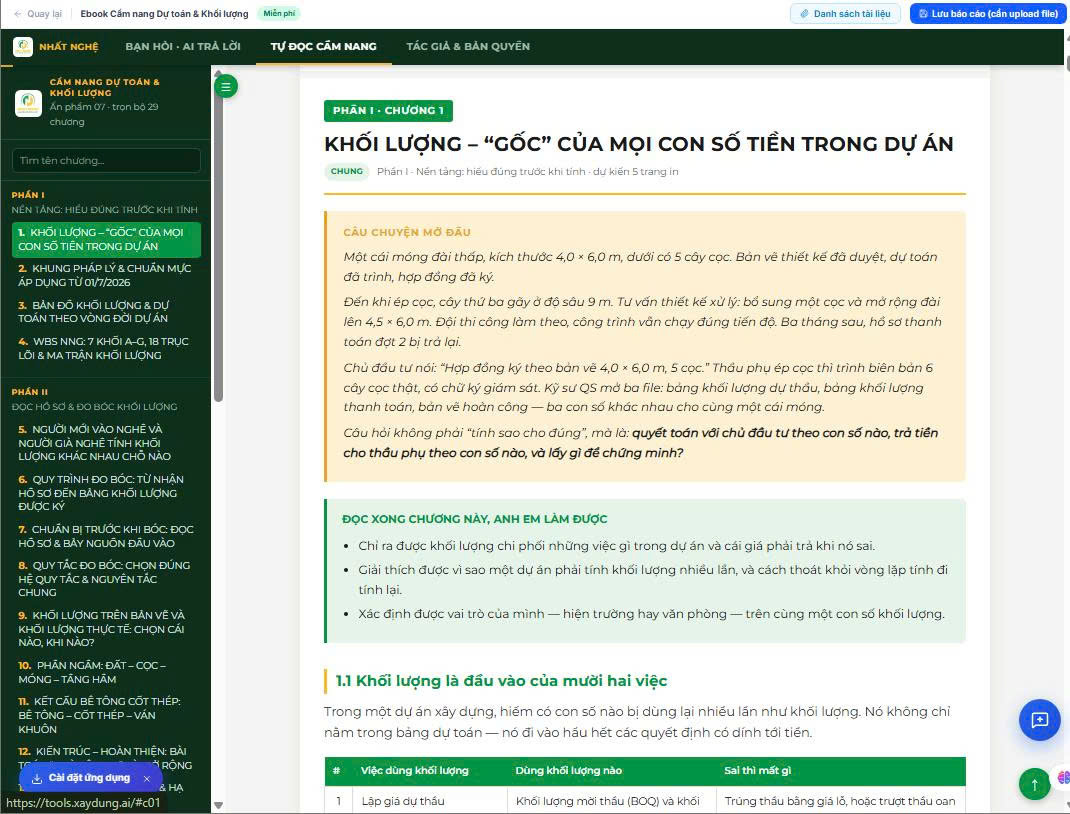Click ĐỌC XONG CHƯƠNG NÀY heading
The height and width of the screenshot is (814, 1070).
pyautogui.click(x=474, y=519)
